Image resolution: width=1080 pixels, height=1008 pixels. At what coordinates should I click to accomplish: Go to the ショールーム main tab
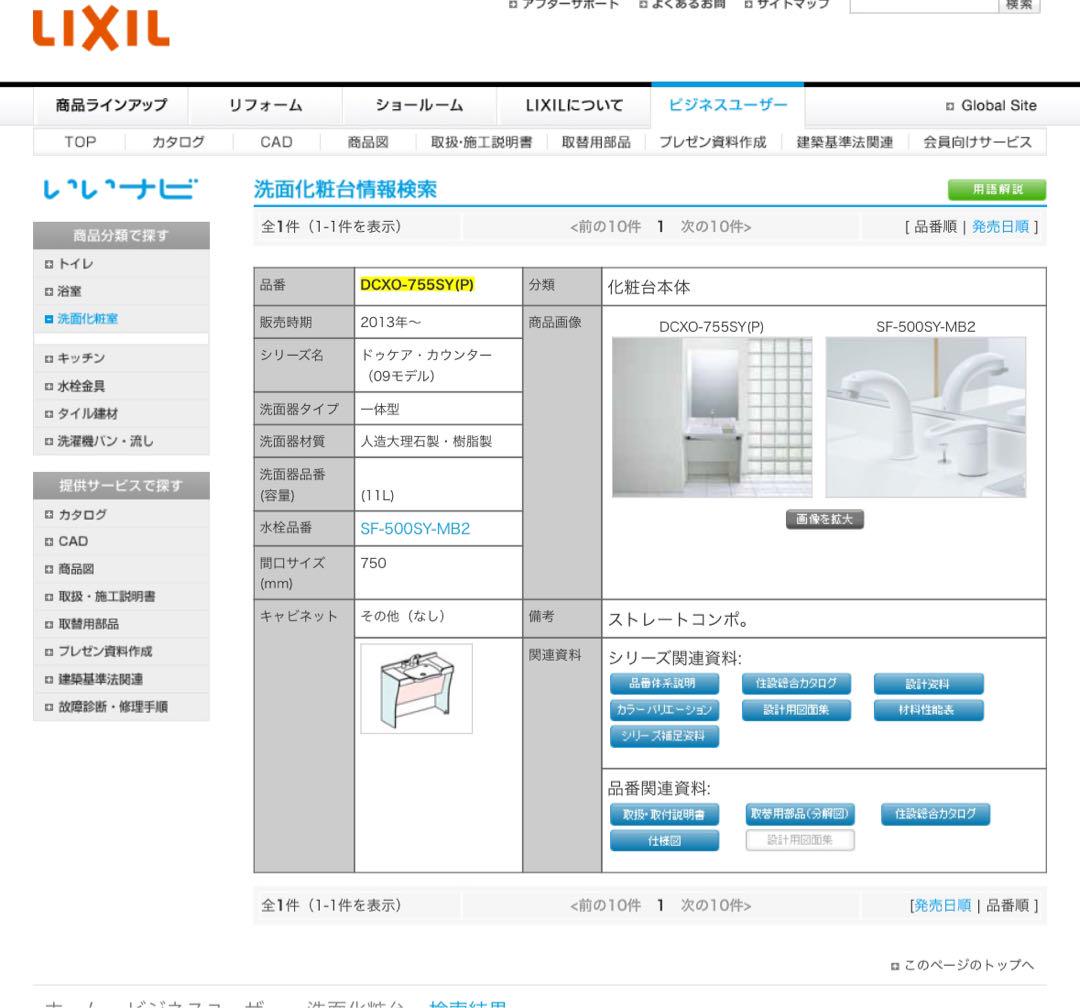coord(419,105)
